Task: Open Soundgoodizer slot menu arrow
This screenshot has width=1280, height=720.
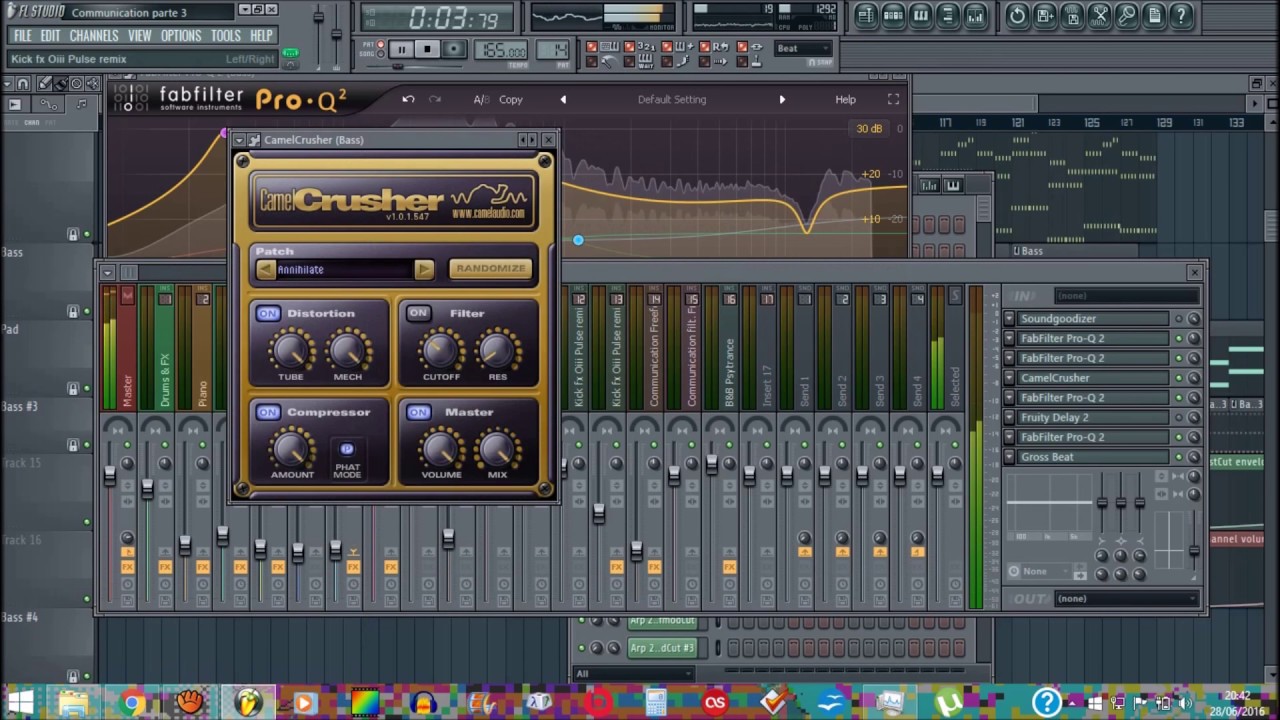Action: click(x=1009, y=319)
